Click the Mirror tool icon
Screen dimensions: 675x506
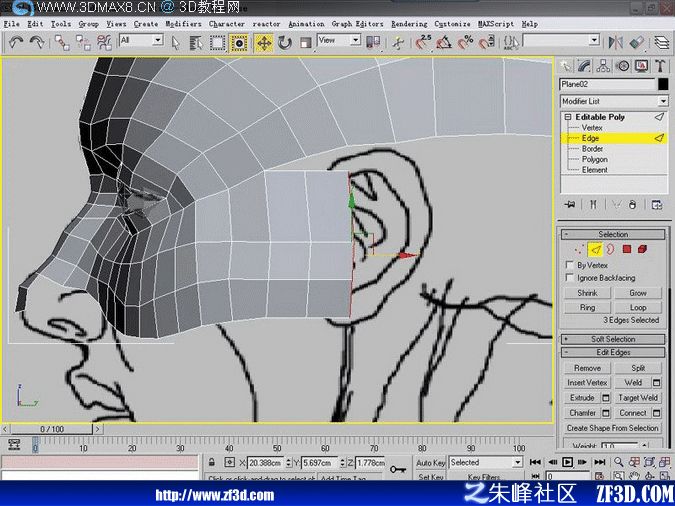tap(616, 43)
